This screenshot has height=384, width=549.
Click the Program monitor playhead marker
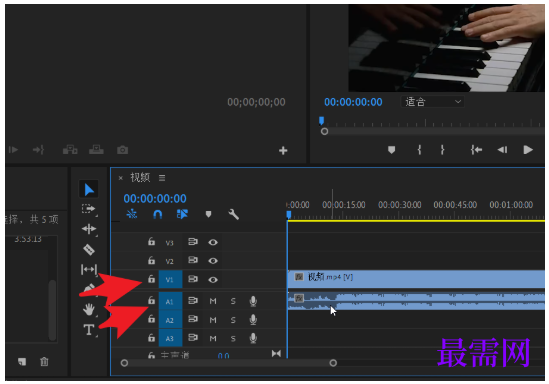click(x=321, y=121)
